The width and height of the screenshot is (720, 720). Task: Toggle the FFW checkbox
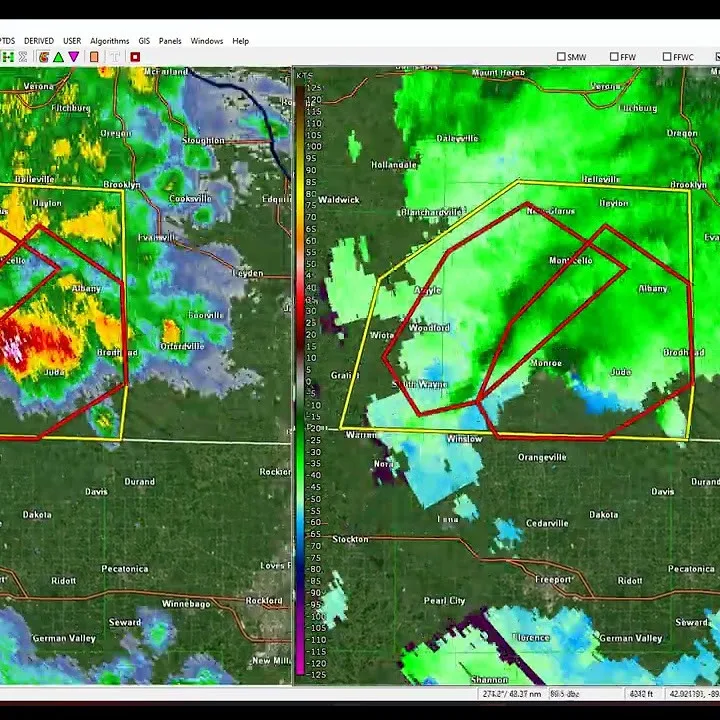614,57
